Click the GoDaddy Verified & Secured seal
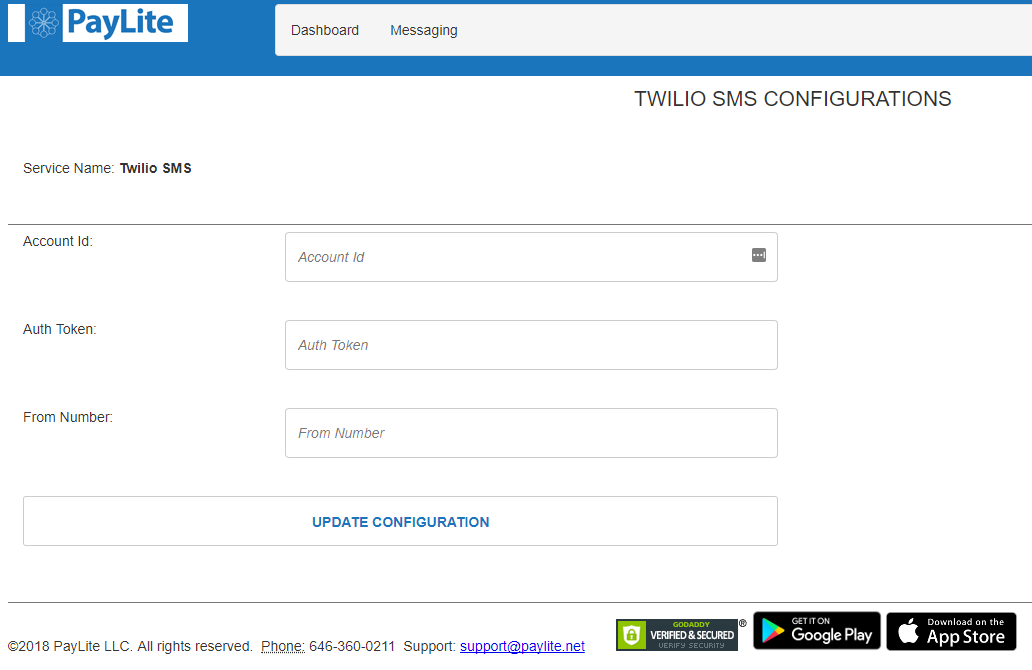The width and height of the screenshot is (1032, 670). (677, 634)
